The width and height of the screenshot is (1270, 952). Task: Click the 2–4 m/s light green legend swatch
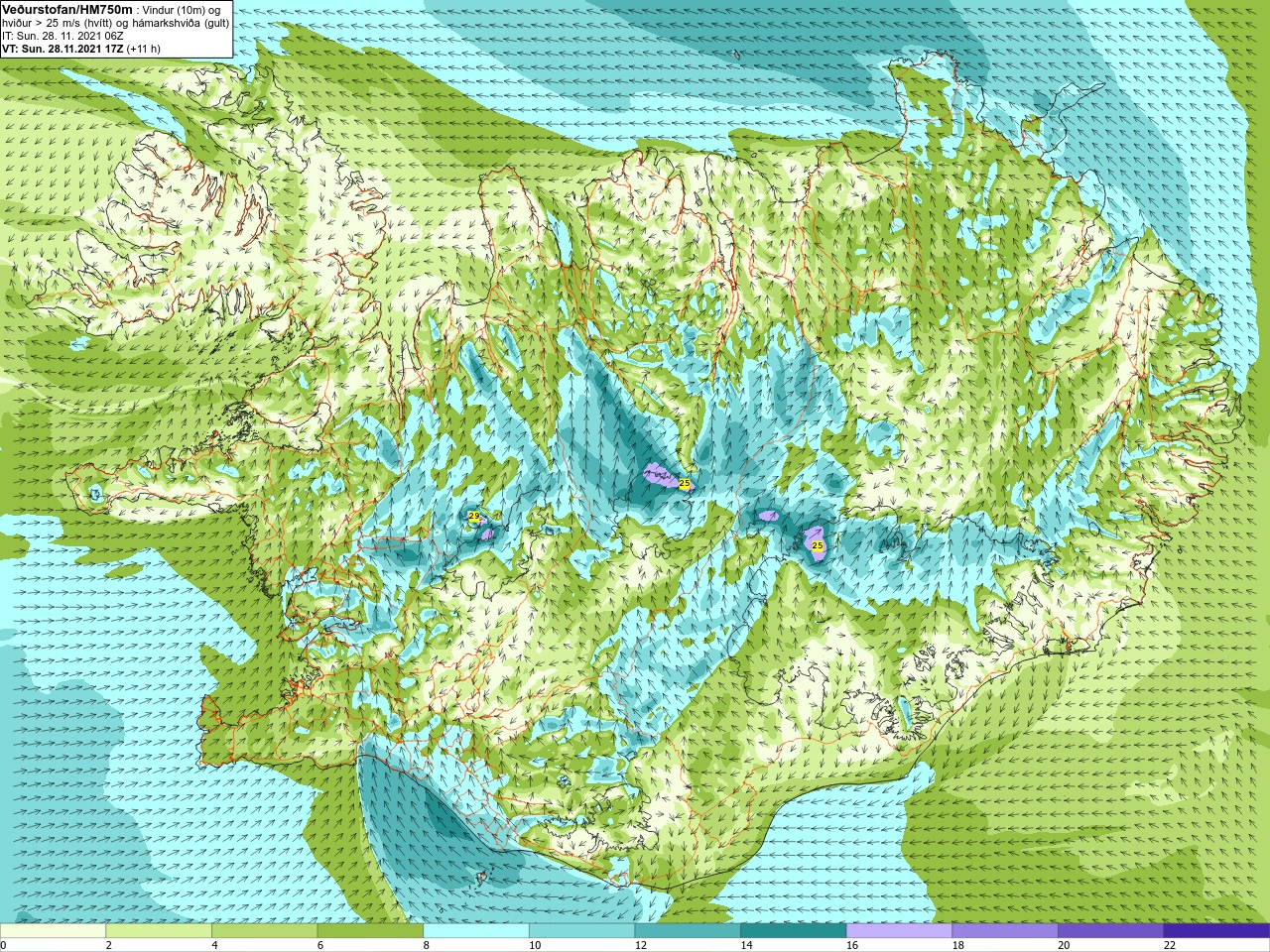pyautogui.click(x=159, y=931)
